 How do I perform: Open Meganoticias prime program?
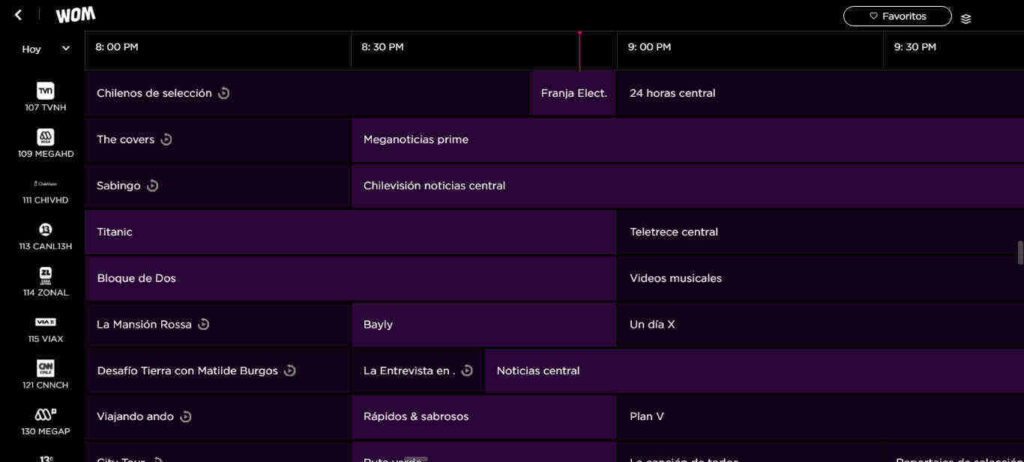[x=416, y=140]
